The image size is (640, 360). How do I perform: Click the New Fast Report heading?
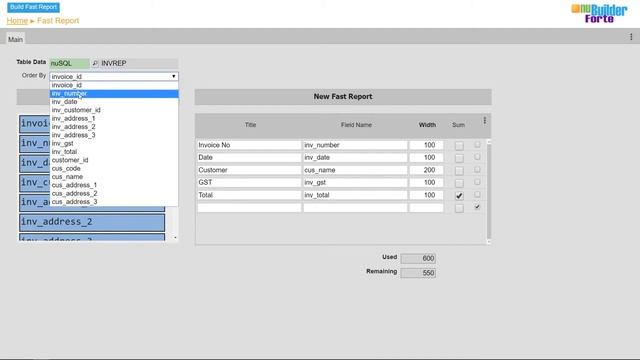click(x=343, y=97)
